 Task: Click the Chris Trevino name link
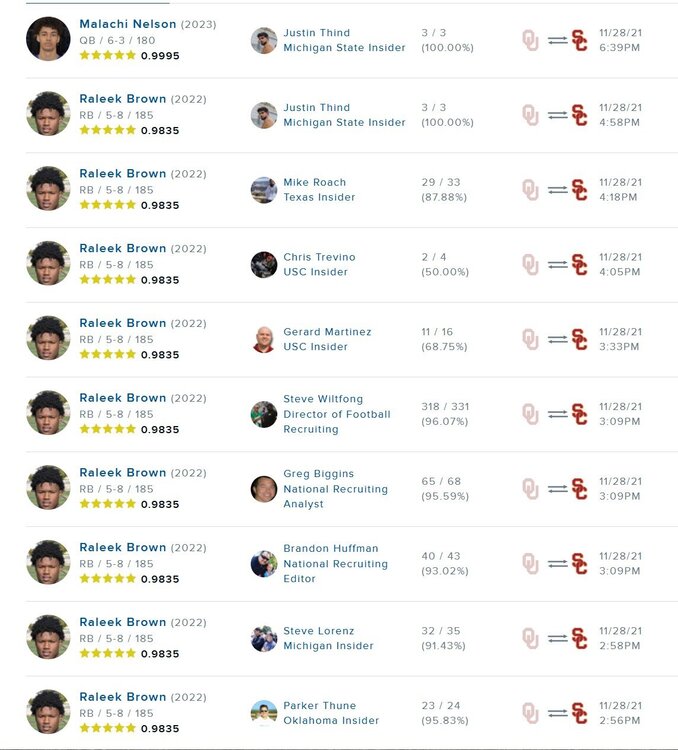click(x=319, y=257)
